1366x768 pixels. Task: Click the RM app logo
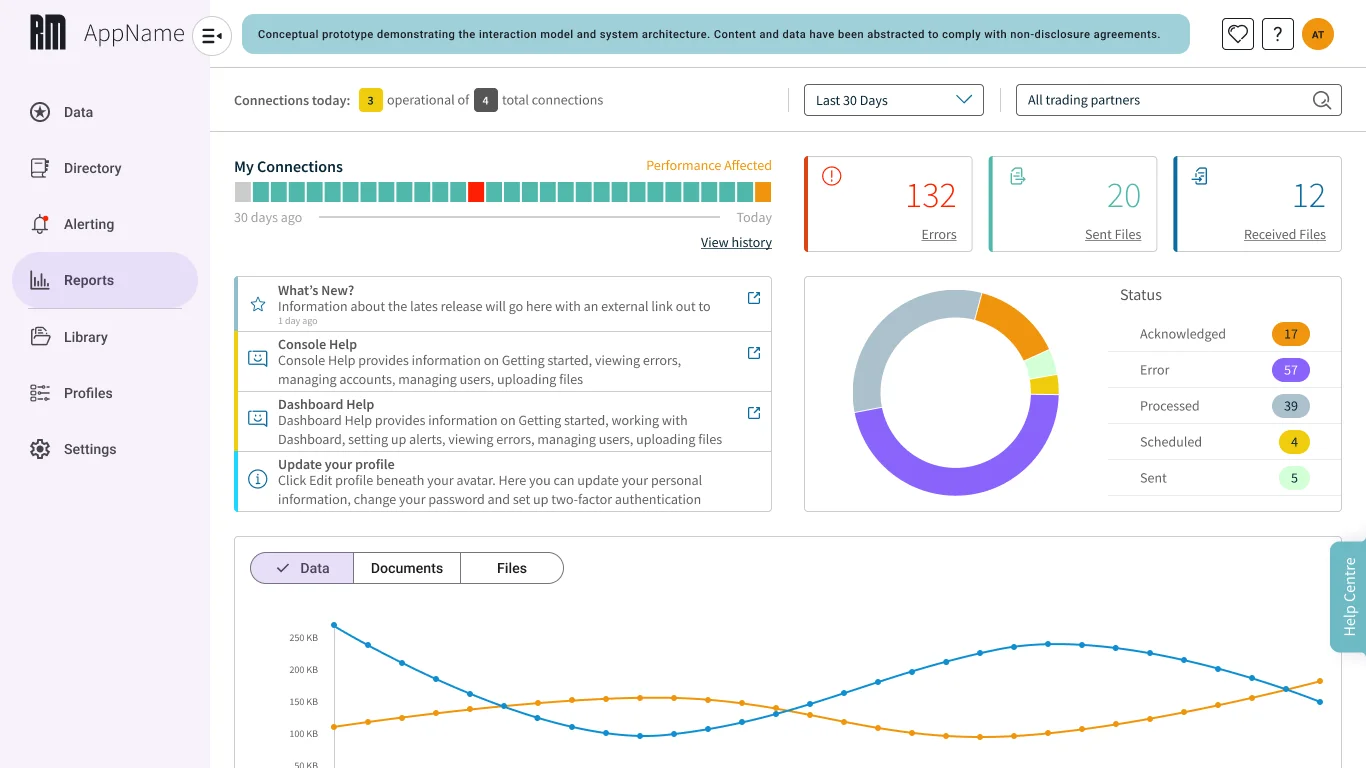(48, 33)
